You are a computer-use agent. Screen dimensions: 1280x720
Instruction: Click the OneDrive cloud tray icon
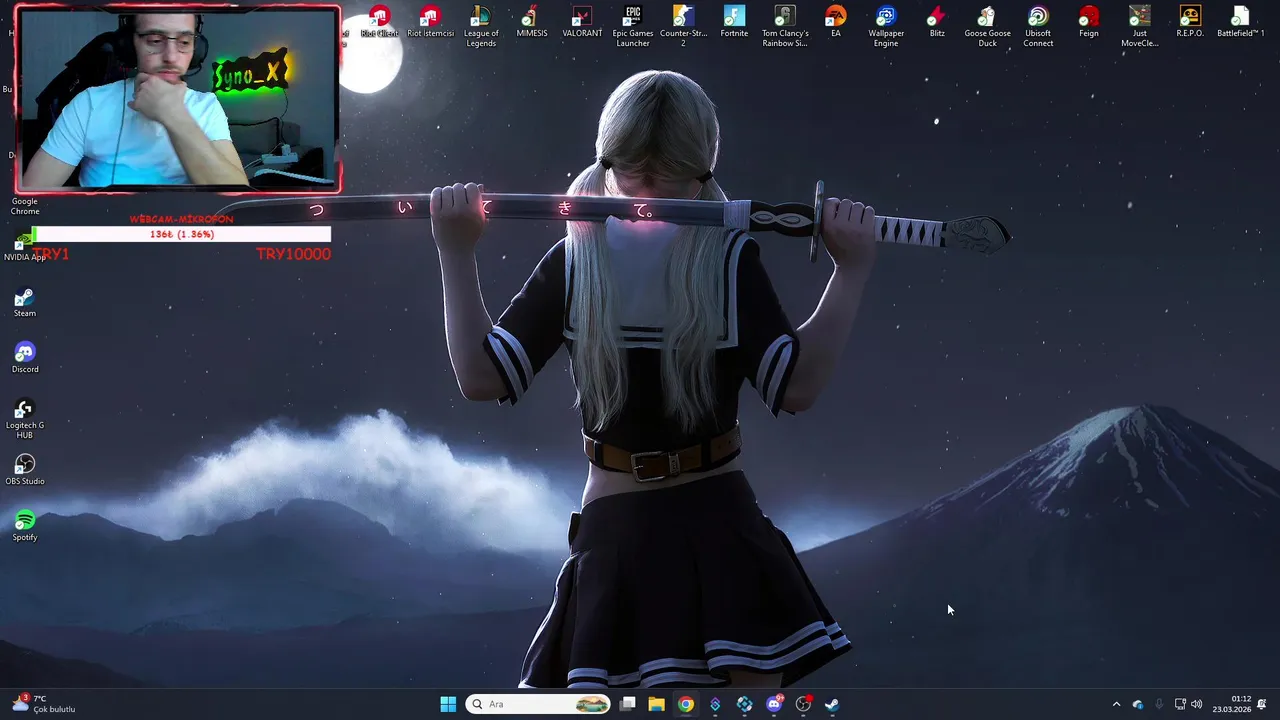pyautogui.click(x=1138, y=704)
